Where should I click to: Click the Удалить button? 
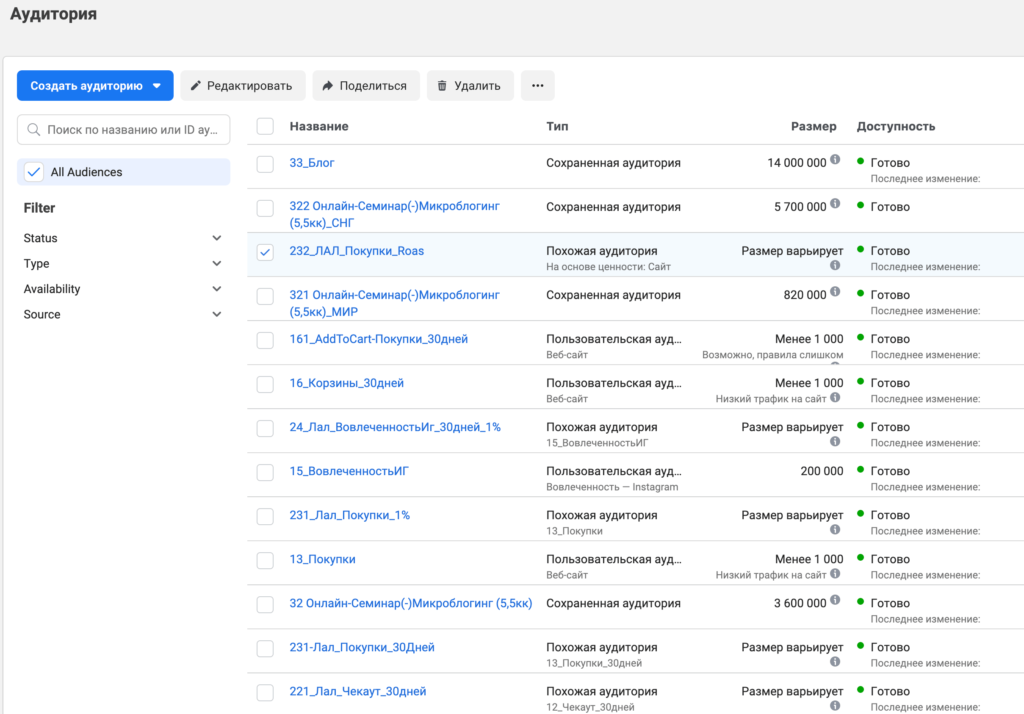[470, 86]
